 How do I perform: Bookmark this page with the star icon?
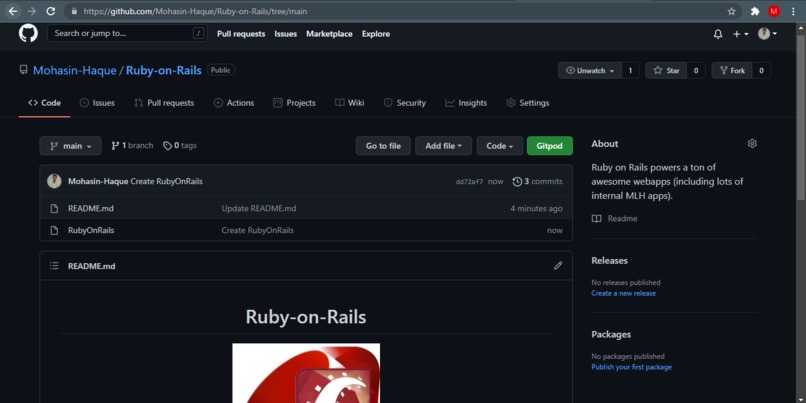(x=731, y=11)
